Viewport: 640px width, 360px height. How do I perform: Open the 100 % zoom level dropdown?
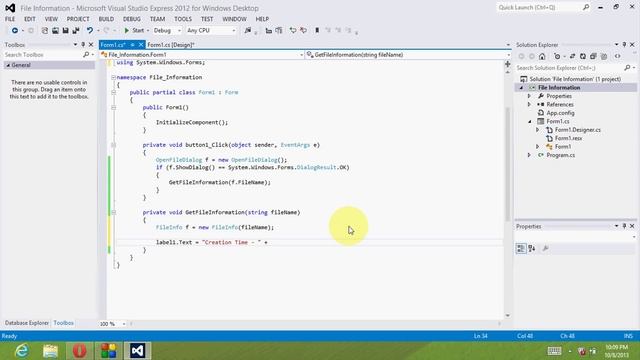coord(124,324)
